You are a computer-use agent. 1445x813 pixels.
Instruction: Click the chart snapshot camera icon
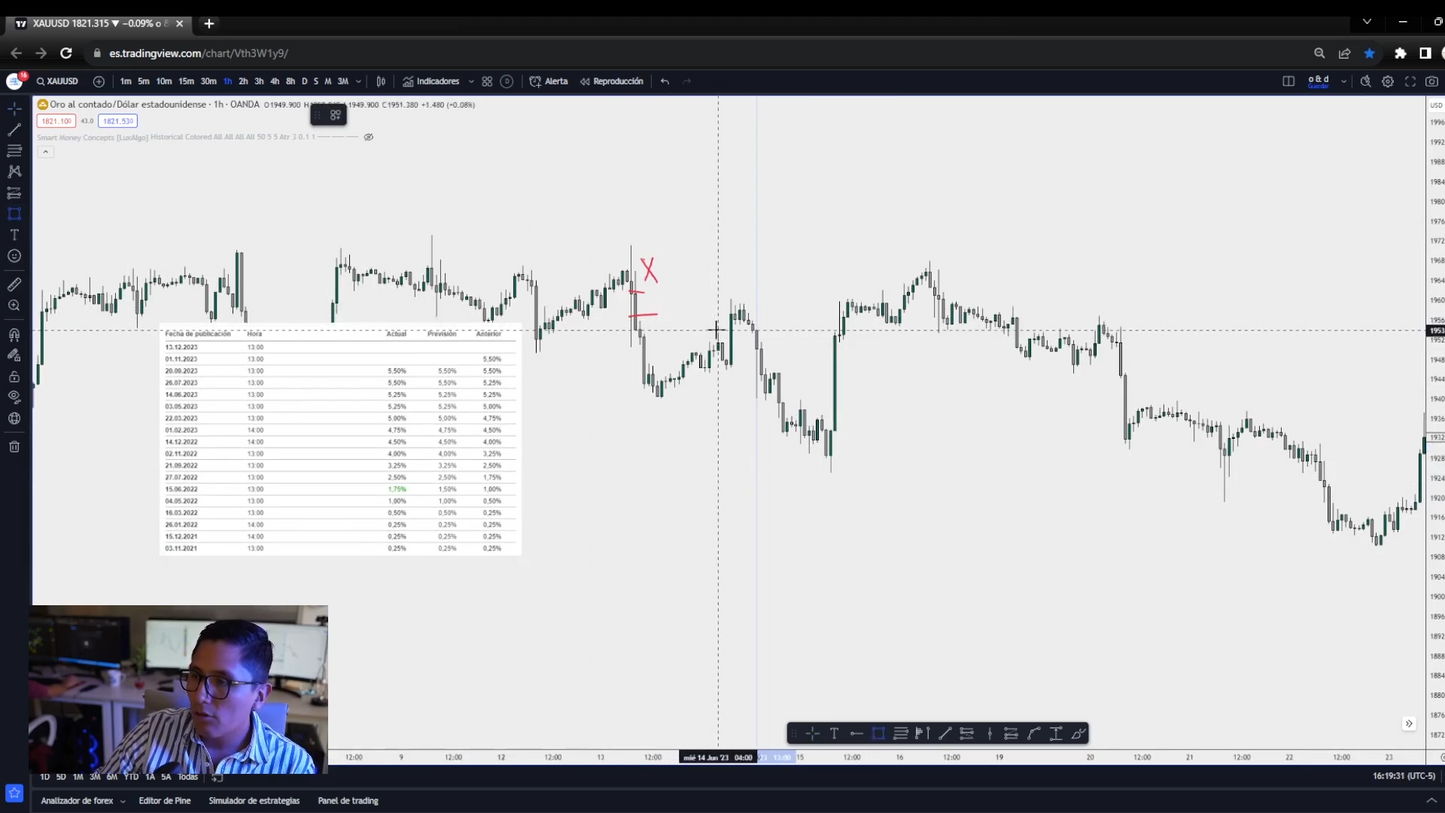[x=1432, y=81]
